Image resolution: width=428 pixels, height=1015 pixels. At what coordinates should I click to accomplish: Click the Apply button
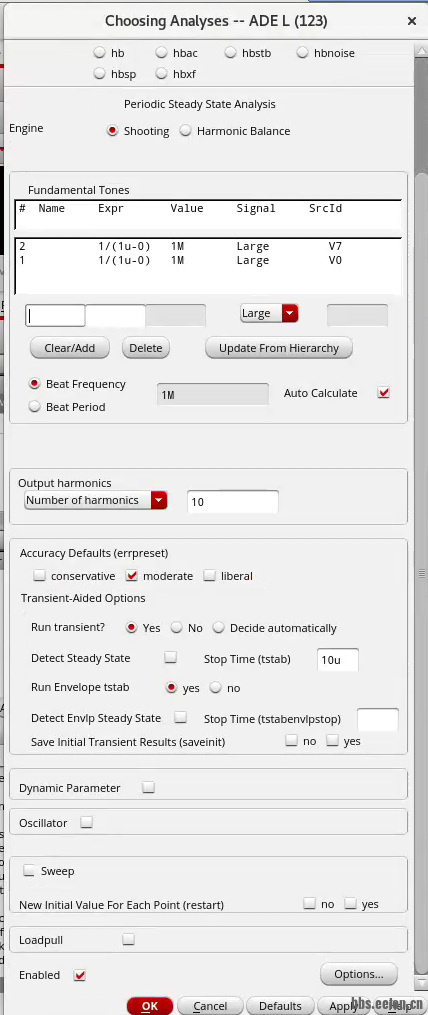(x=343, y=1005)
